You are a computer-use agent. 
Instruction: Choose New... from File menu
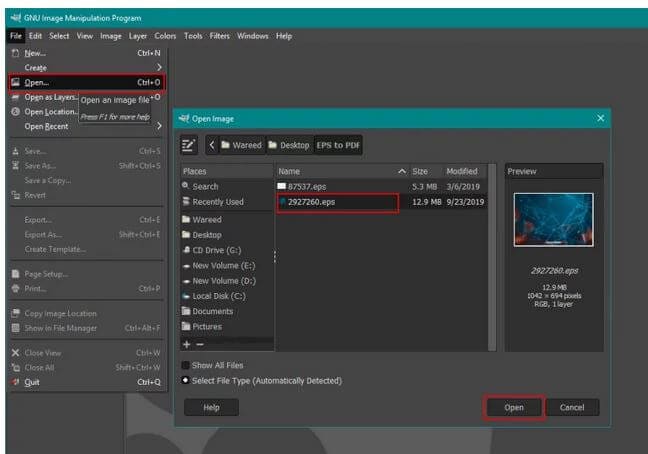click(87, 53)
